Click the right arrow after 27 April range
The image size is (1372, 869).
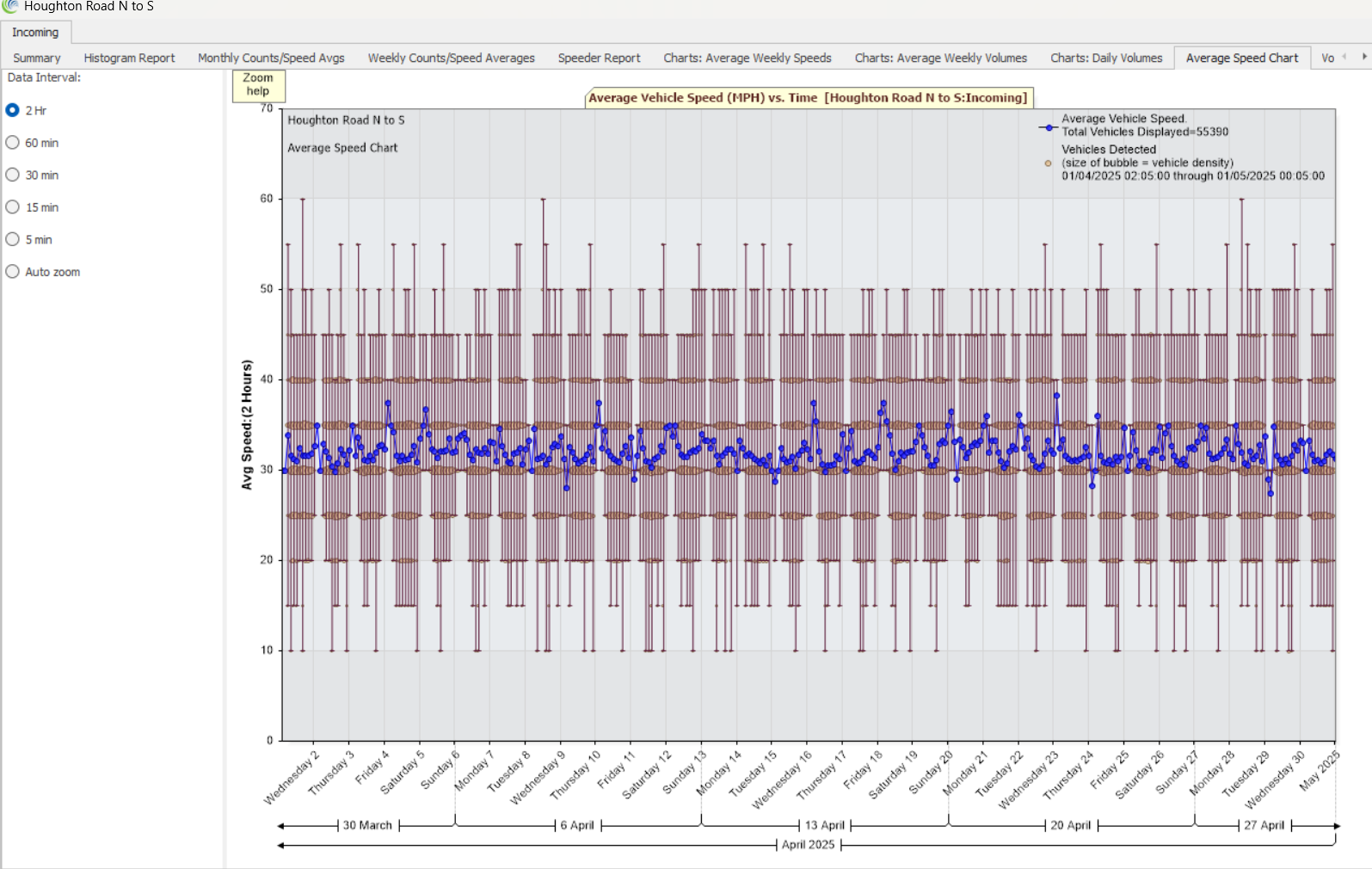point(1336,826)
